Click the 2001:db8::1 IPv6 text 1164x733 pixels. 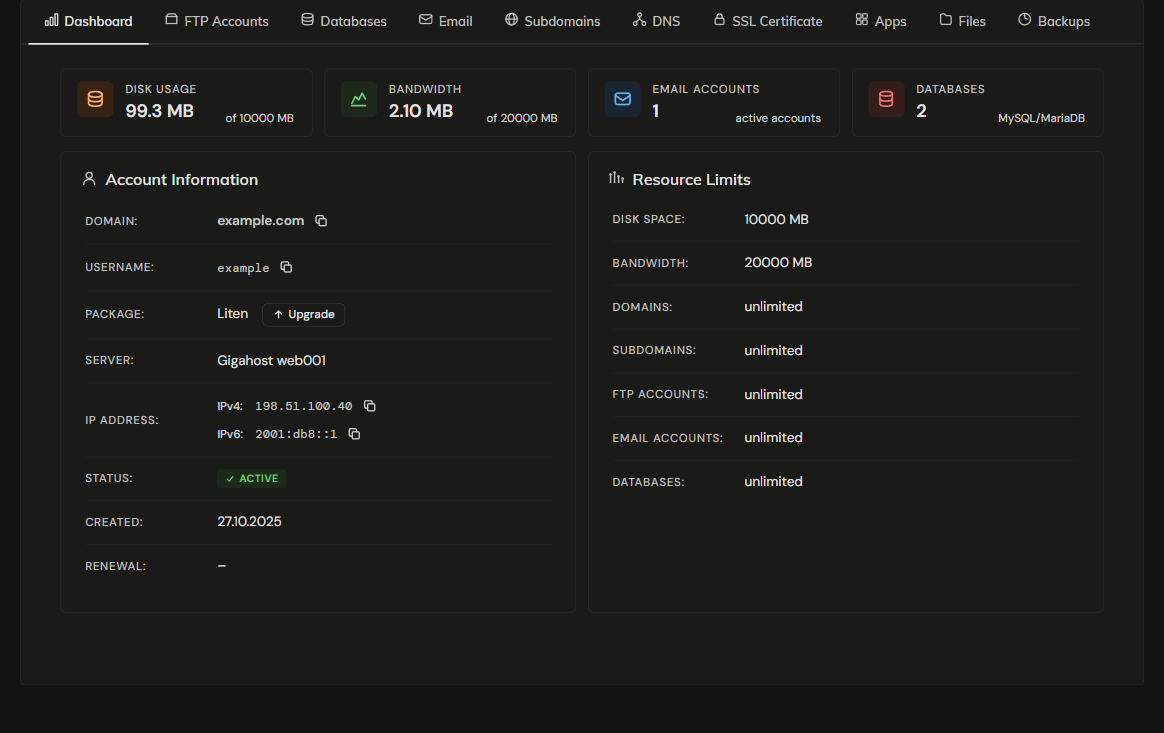(x=296, y=434)
